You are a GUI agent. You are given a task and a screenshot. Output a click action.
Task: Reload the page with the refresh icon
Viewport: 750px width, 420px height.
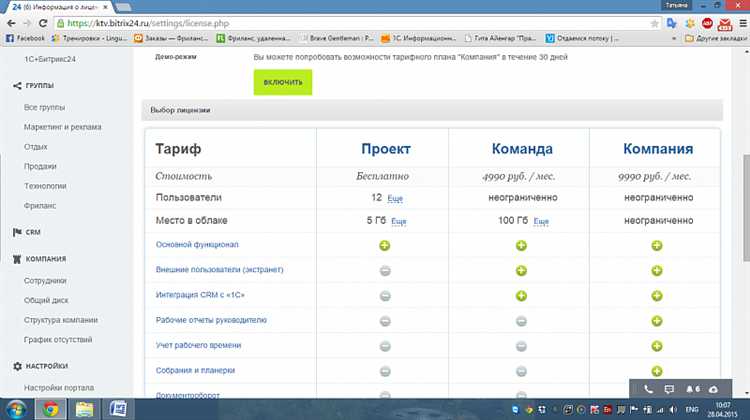[43, 23]
